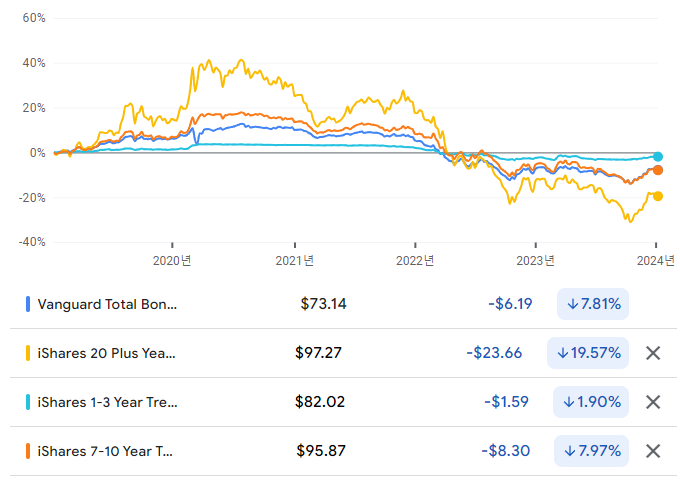Image resolution: width=680 pixels, height=488 pixels.
Task: Click the 2021년 axis label
Action: (x=294, y=261)
